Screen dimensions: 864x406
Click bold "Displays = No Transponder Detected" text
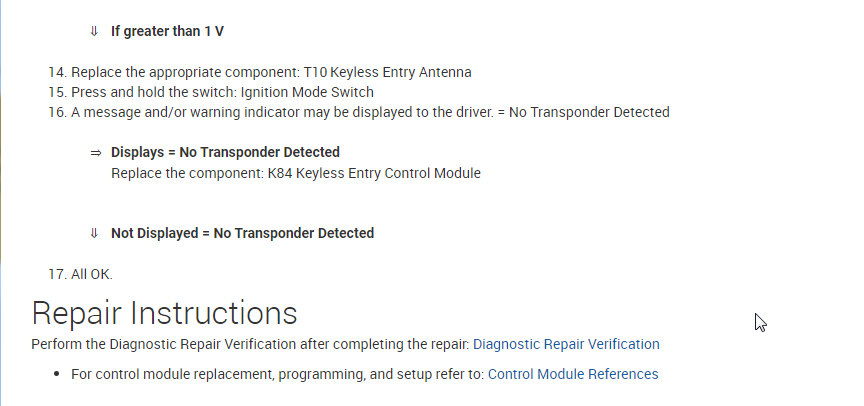225,153
